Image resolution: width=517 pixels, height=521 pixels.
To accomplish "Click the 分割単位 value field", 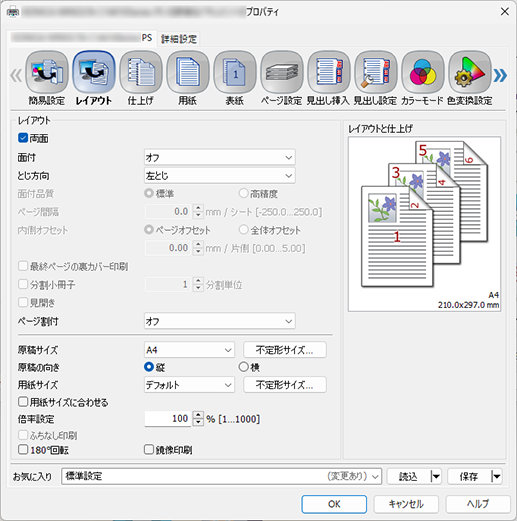I will 168,284.
